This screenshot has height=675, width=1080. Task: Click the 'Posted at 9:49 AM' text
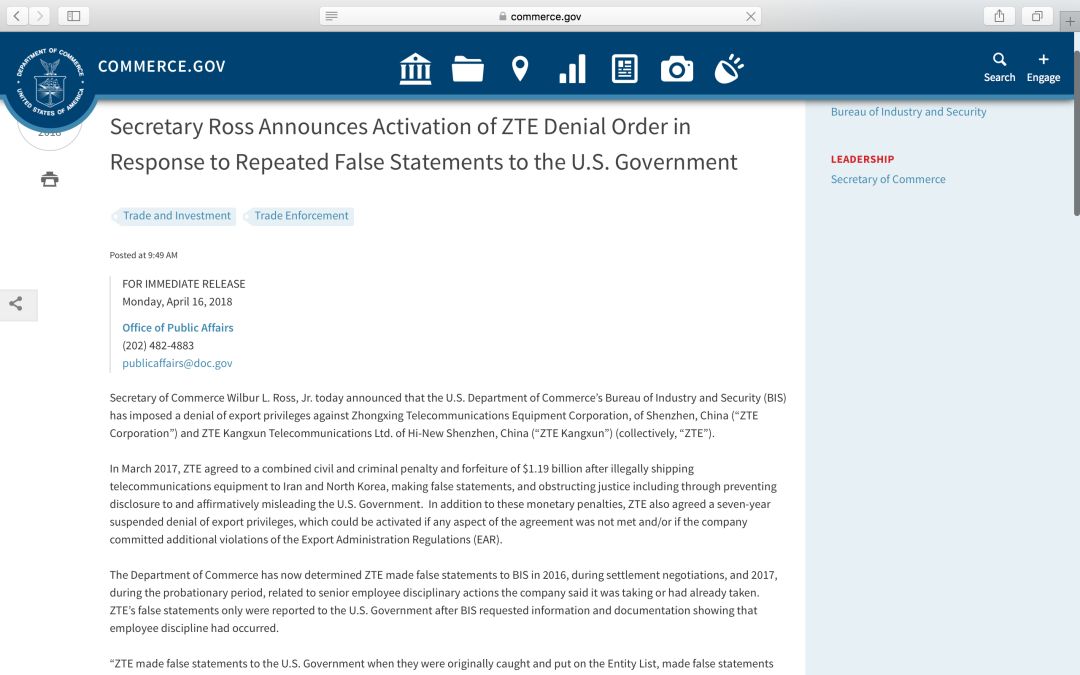143,255
